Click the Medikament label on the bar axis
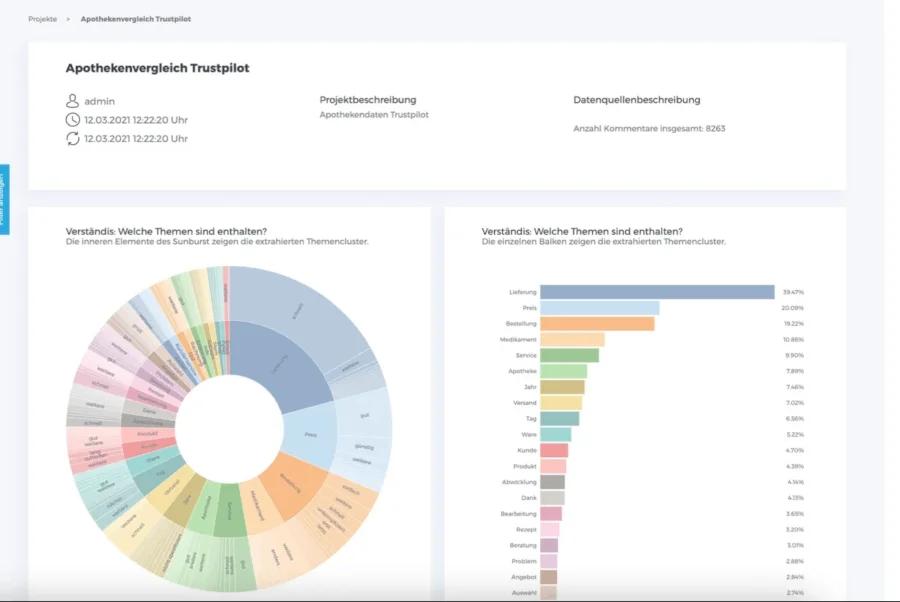Image resolution: width=900 pixels, height=602 pixels. pyautogui.click(x=518, y=340)
